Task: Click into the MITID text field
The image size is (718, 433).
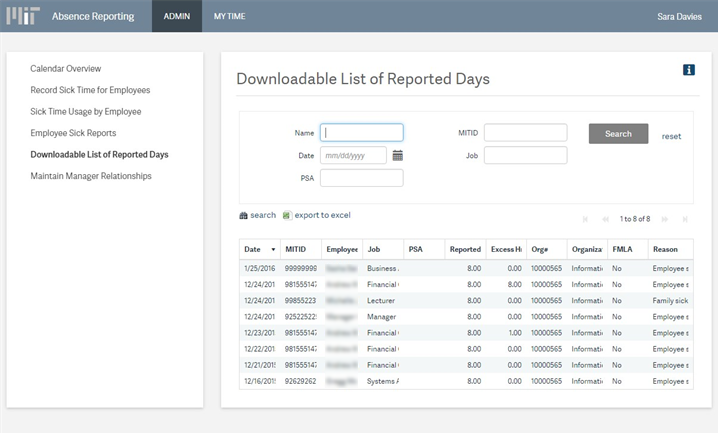Action: (525, 132)
